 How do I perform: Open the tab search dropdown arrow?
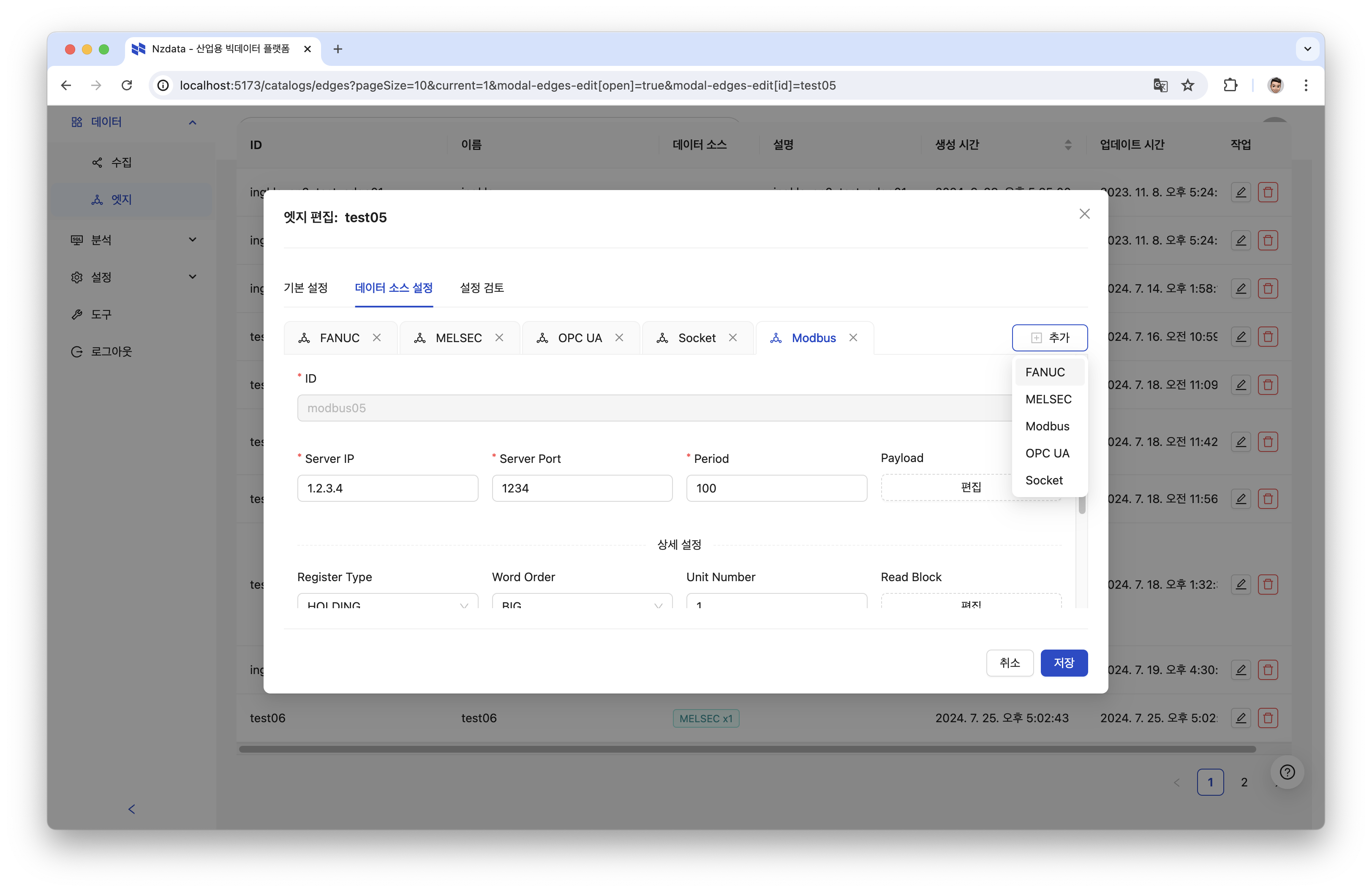point(1307,49)
